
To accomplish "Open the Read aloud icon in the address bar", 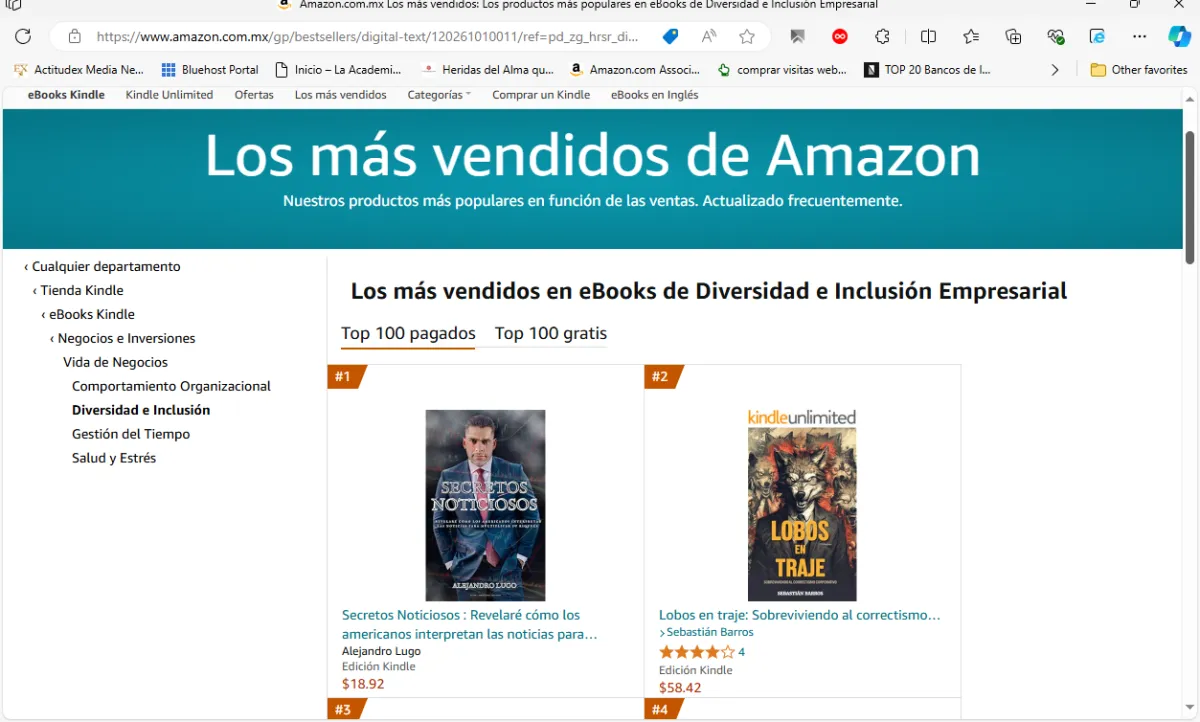I will click(709, 36).
